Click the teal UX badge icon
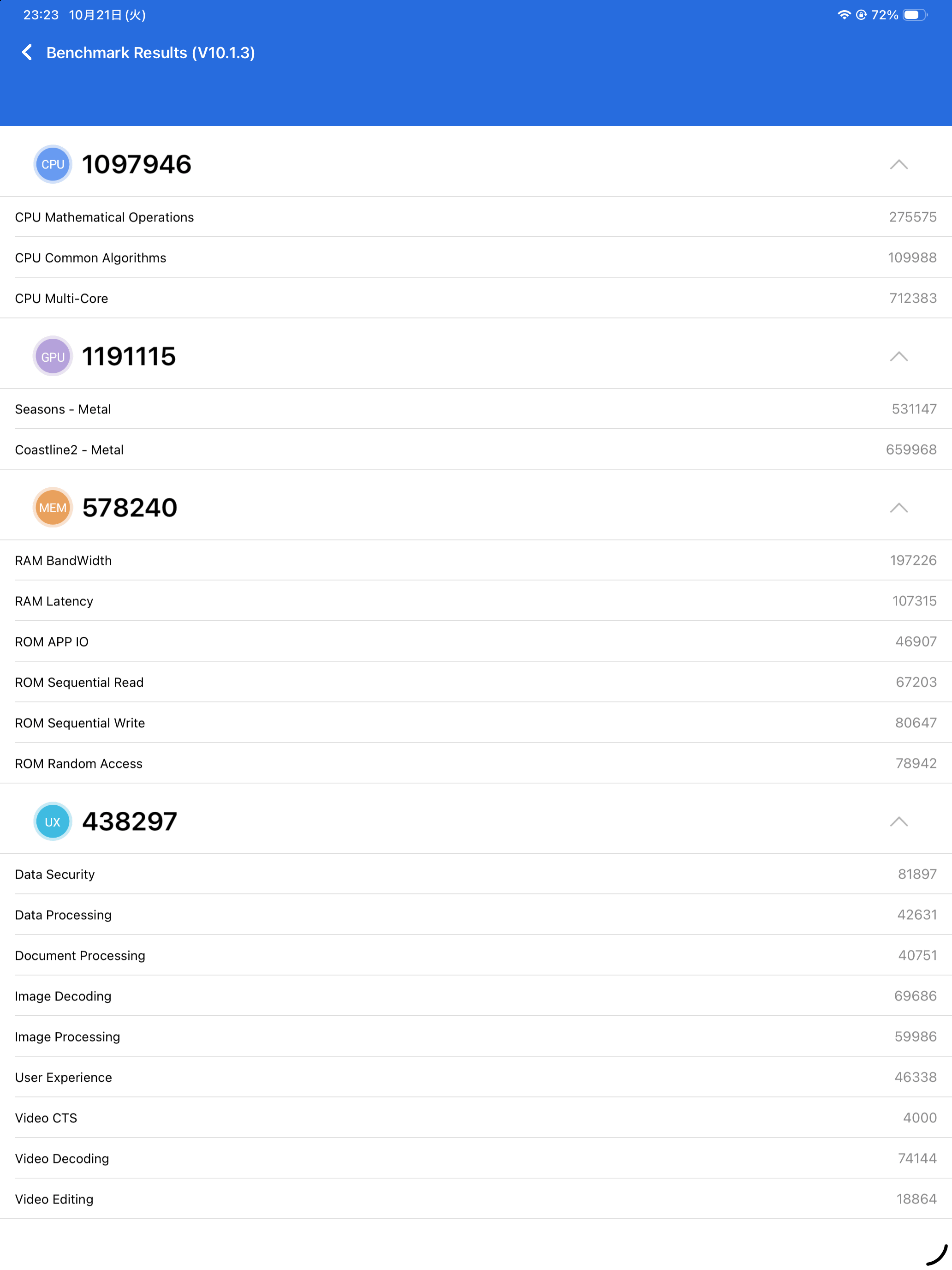 pyautogui.click(x=53, y=821)
